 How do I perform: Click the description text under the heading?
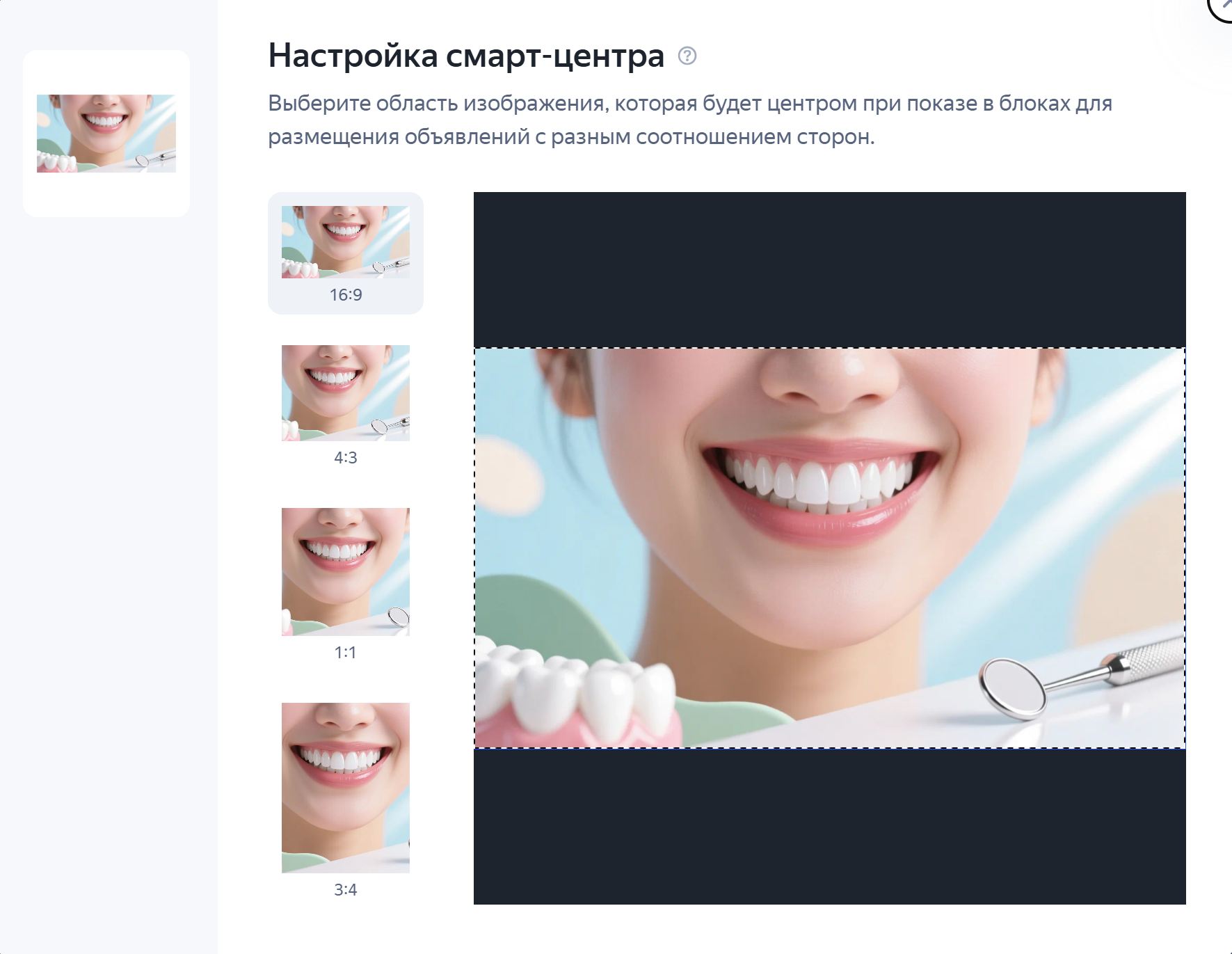[x=690, y=120]
